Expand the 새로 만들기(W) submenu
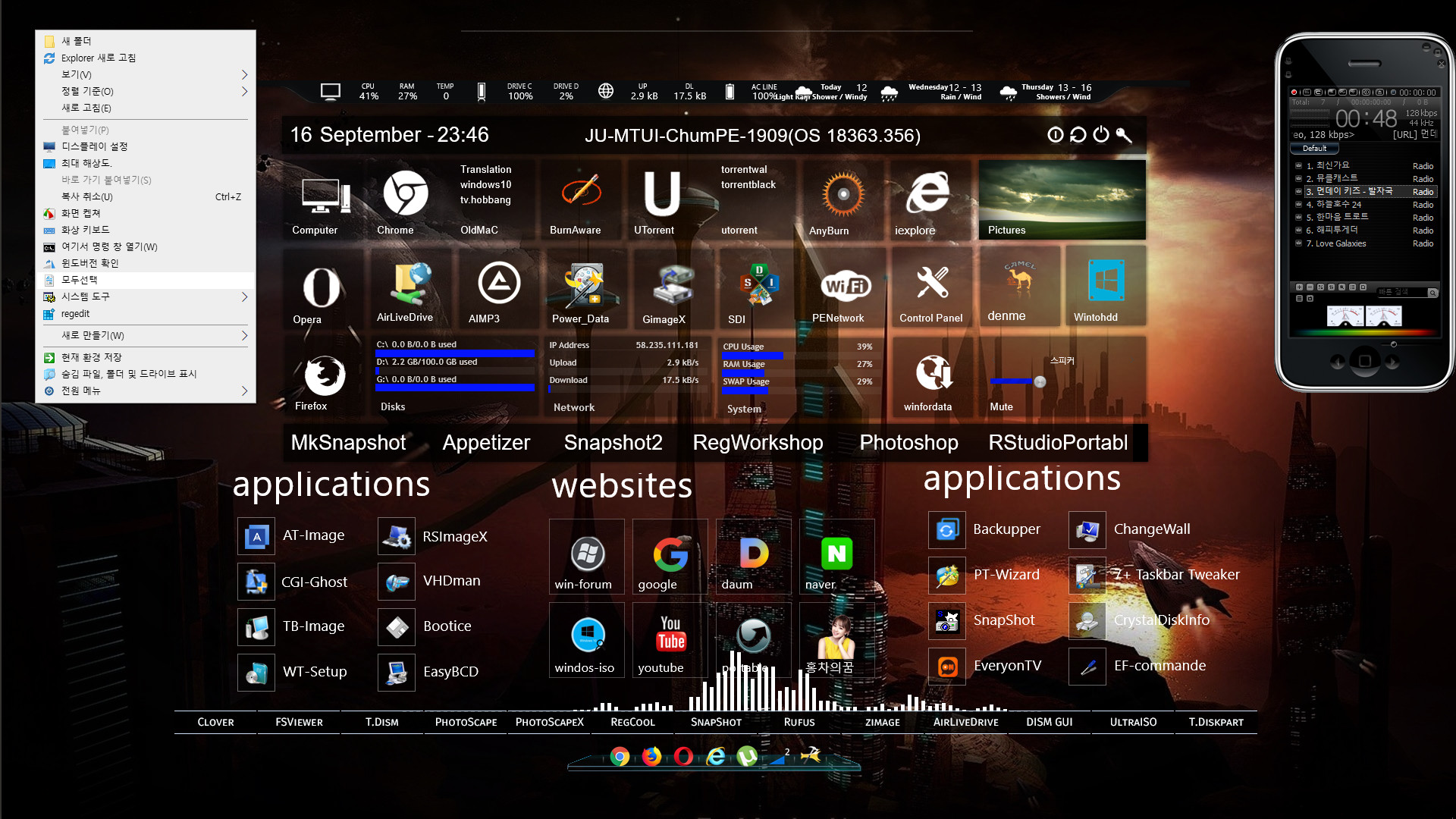1456x819 pixels. click(146, 335)
